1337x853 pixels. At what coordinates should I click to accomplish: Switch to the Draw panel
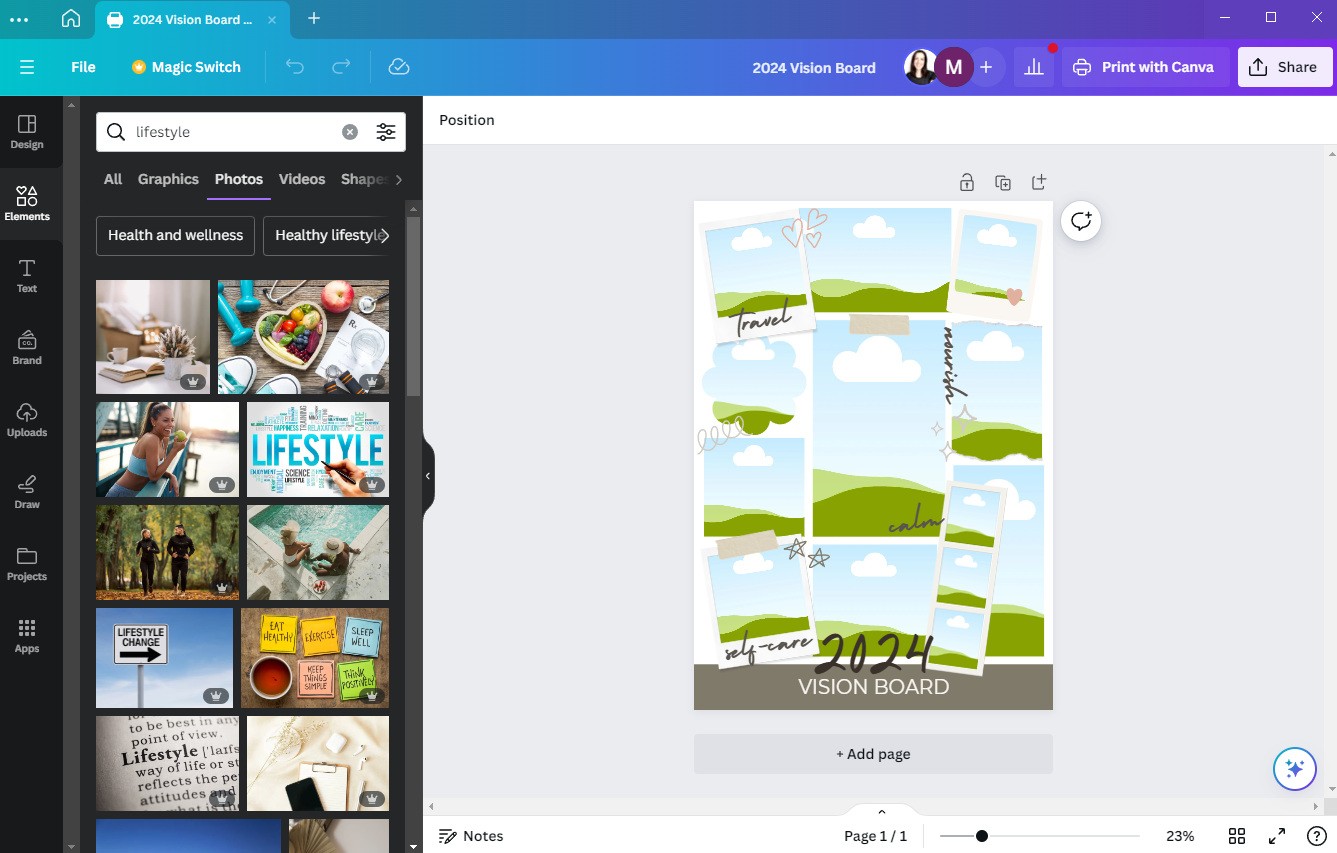tap(27, 491)
